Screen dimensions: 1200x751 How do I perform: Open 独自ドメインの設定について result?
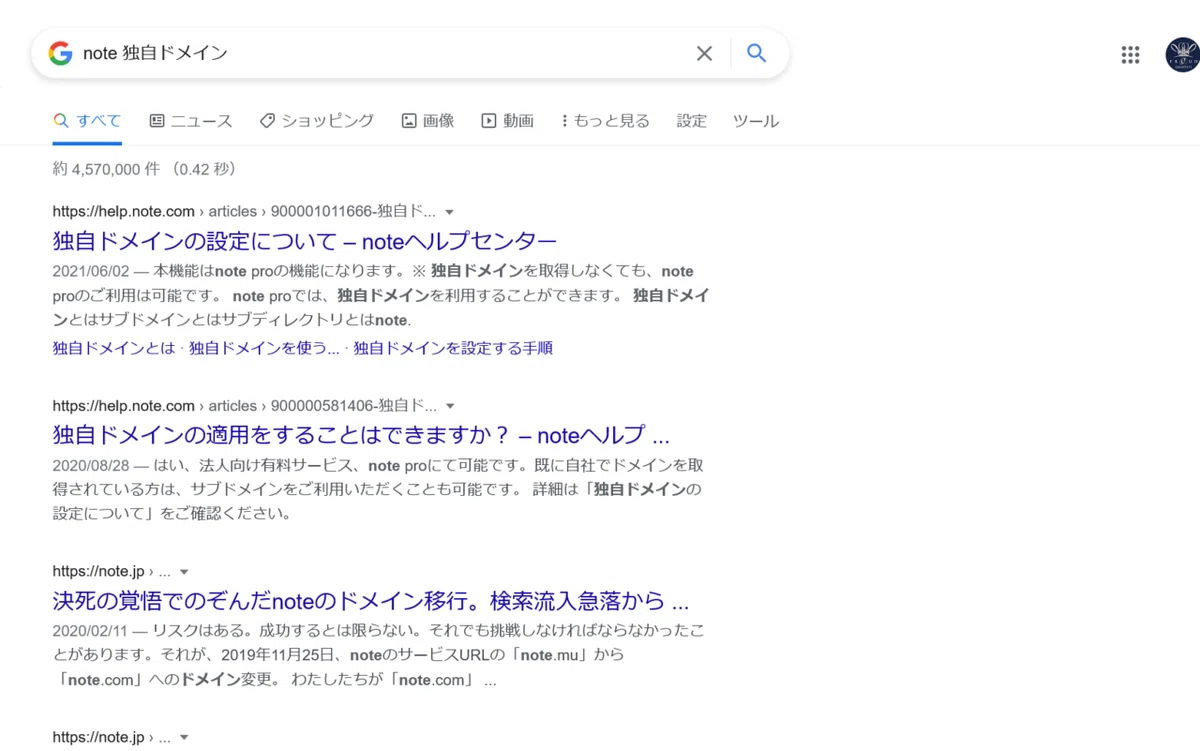[305, 241]
